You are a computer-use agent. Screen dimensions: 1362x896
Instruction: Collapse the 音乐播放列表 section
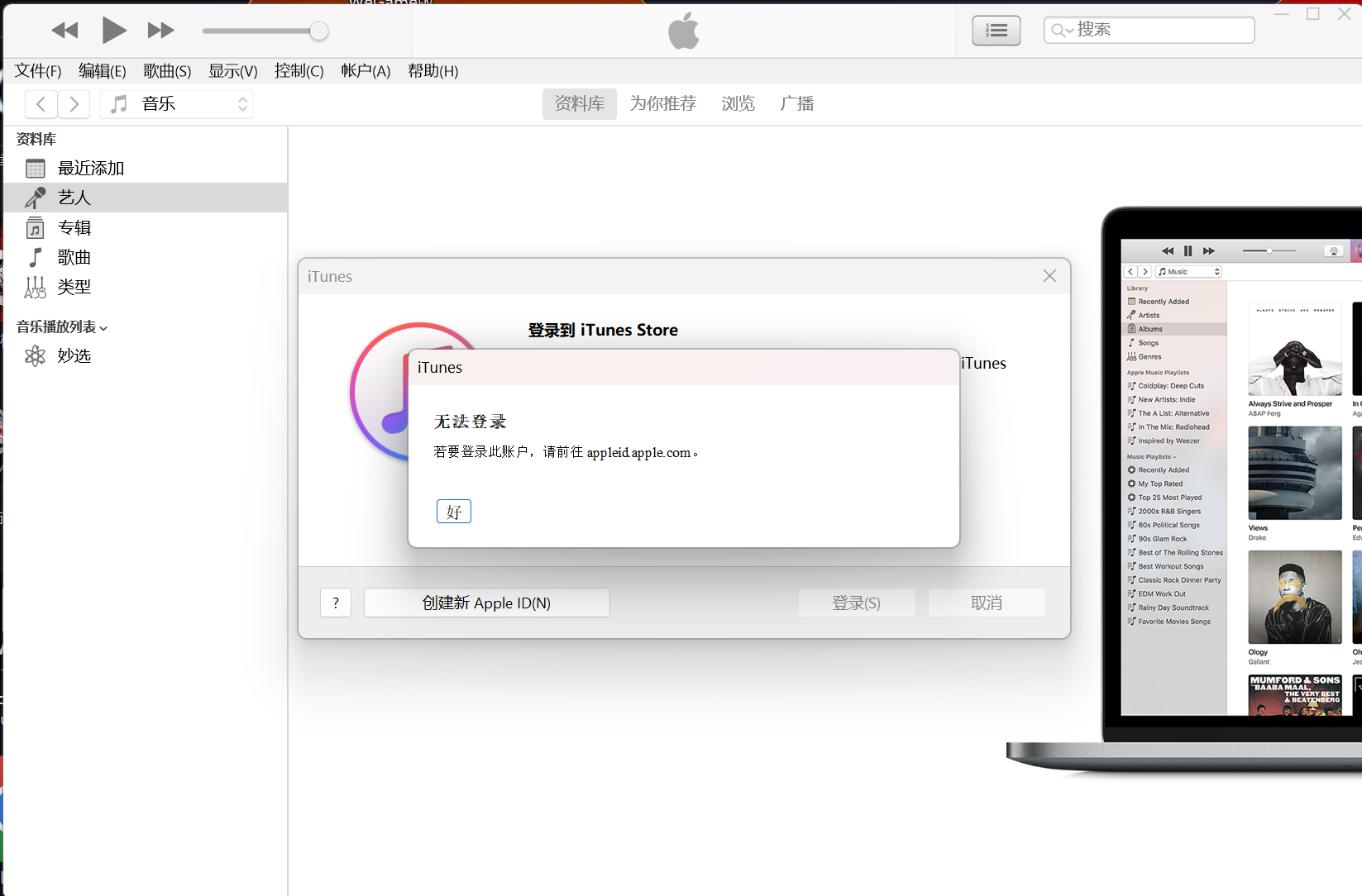[x=103, y=328]
